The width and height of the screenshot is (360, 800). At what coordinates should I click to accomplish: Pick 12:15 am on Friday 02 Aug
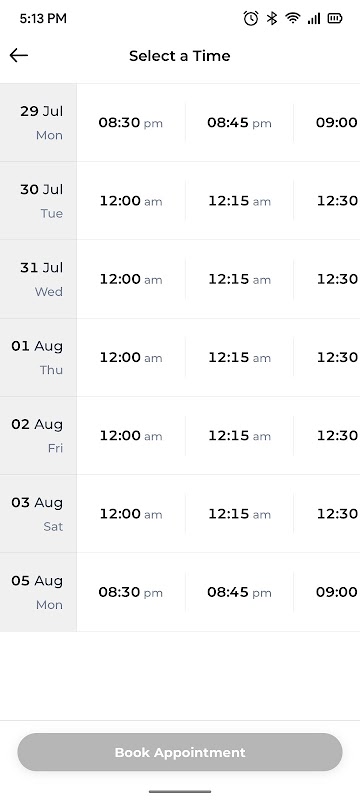(239, 436)
